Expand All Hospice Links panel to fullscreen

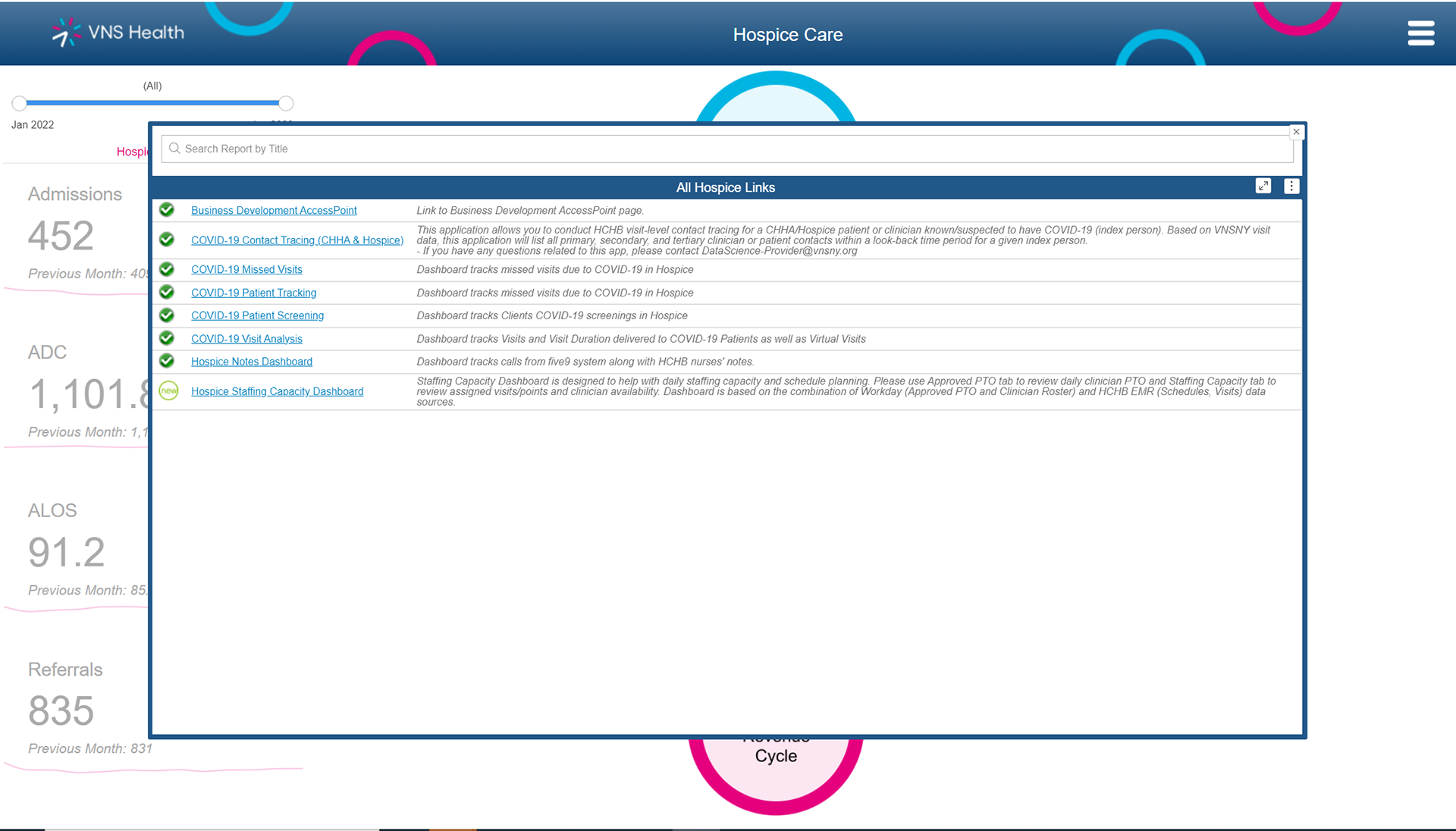1263,187
